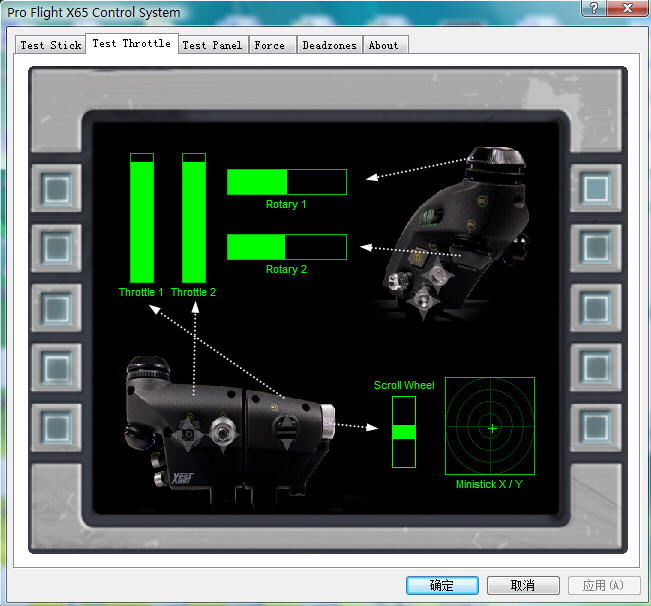
Task: Click the fifth right-side MFD square button
Action: click(596, 428)
